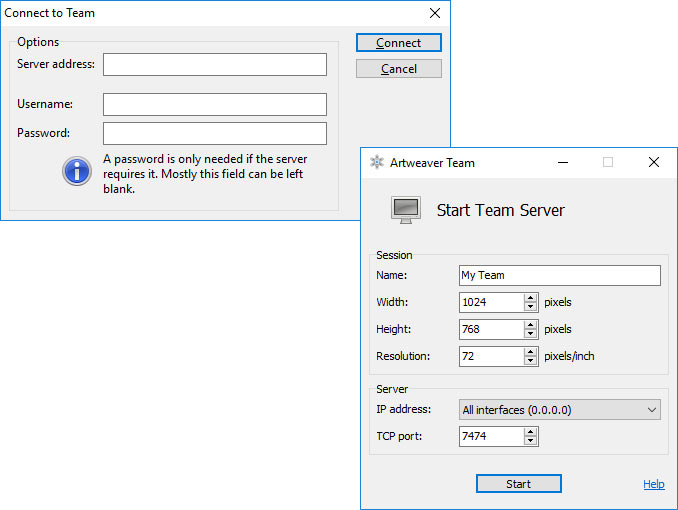Increase Resolution with the up arrow

tap(531, 352)
